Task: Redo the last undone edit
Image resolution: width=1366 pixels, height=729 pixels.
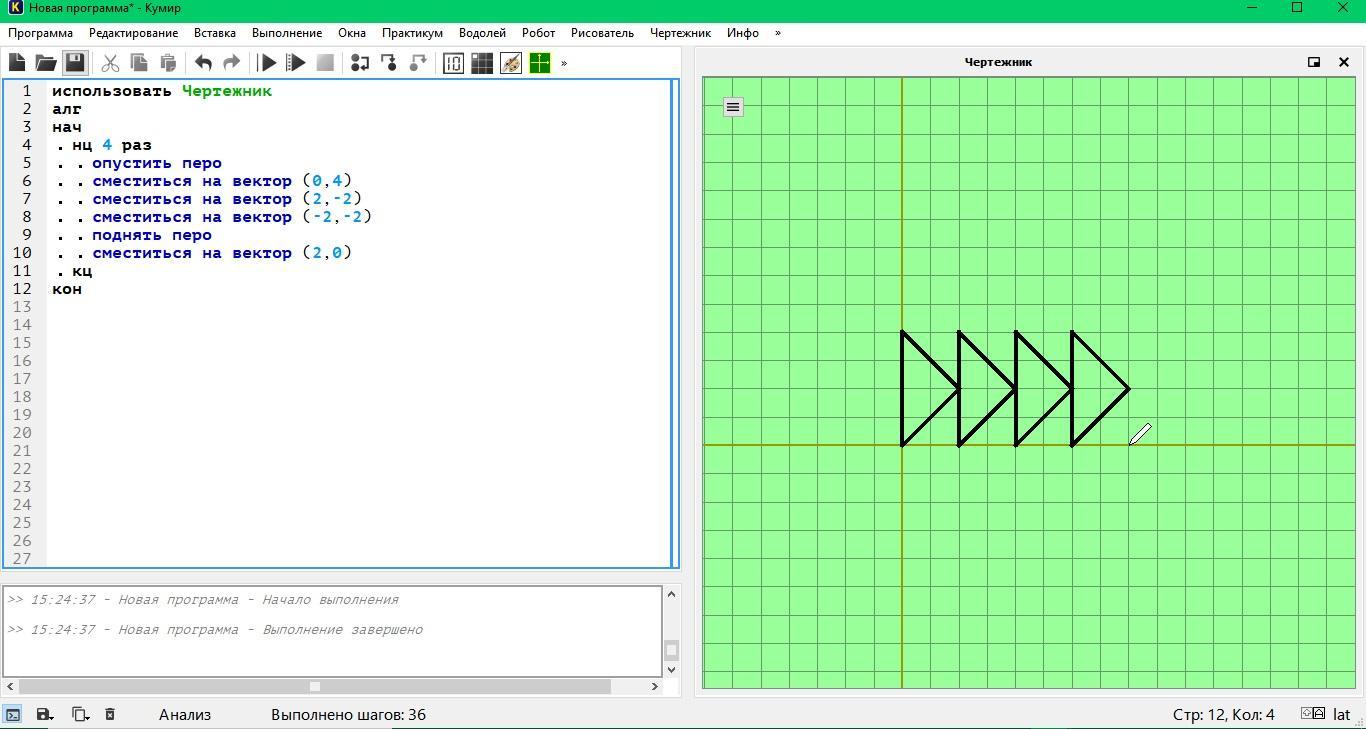Action: [232, 63]
